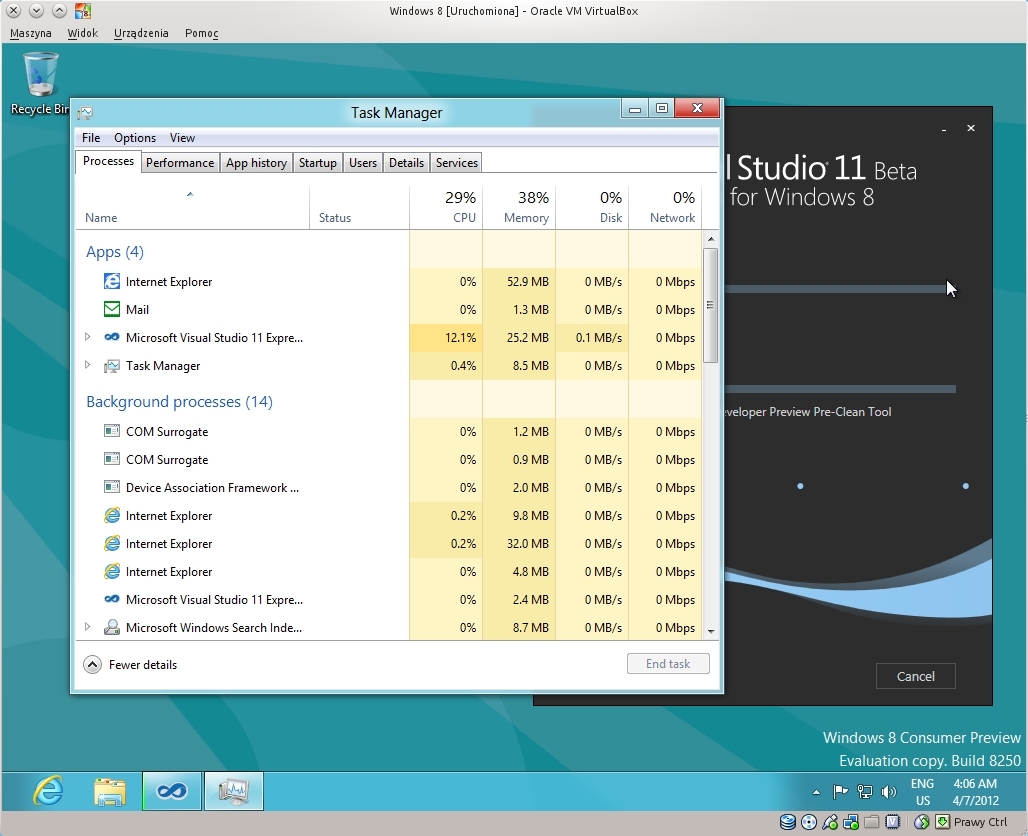Image resolution: width=1028 pixels, height=836 pixels.
Task: Switch to the Startup tab
Action: pos(318,163)
